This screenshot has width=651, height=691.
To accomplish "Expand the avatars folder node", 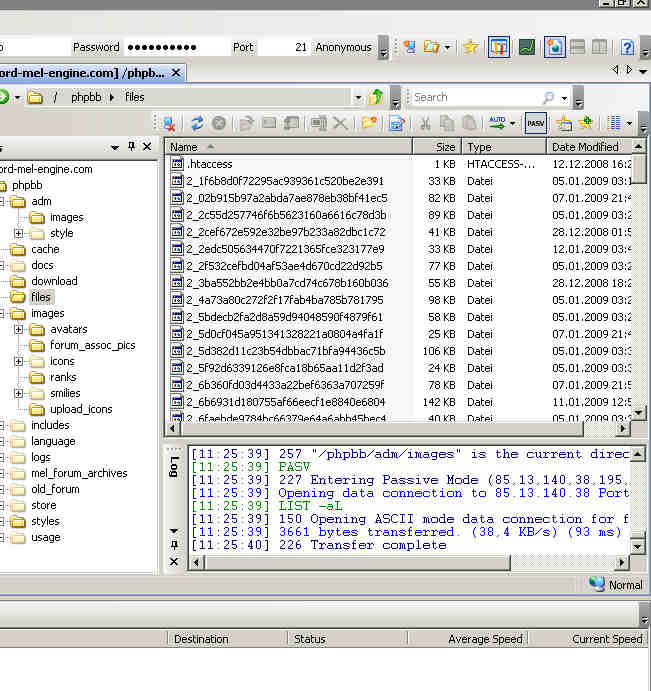I will (x=18, y=329).
